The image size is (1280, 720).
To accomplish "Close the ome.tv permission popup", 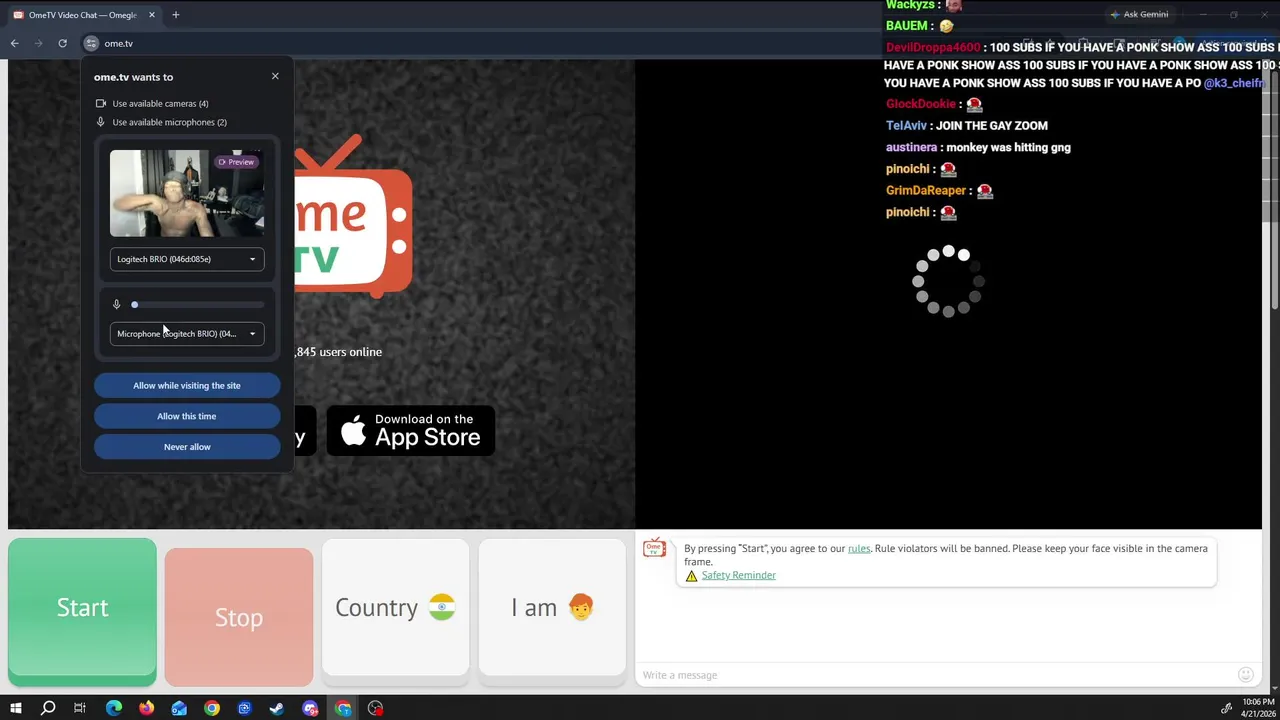I will pyautogui.click(x=275, y=76).
